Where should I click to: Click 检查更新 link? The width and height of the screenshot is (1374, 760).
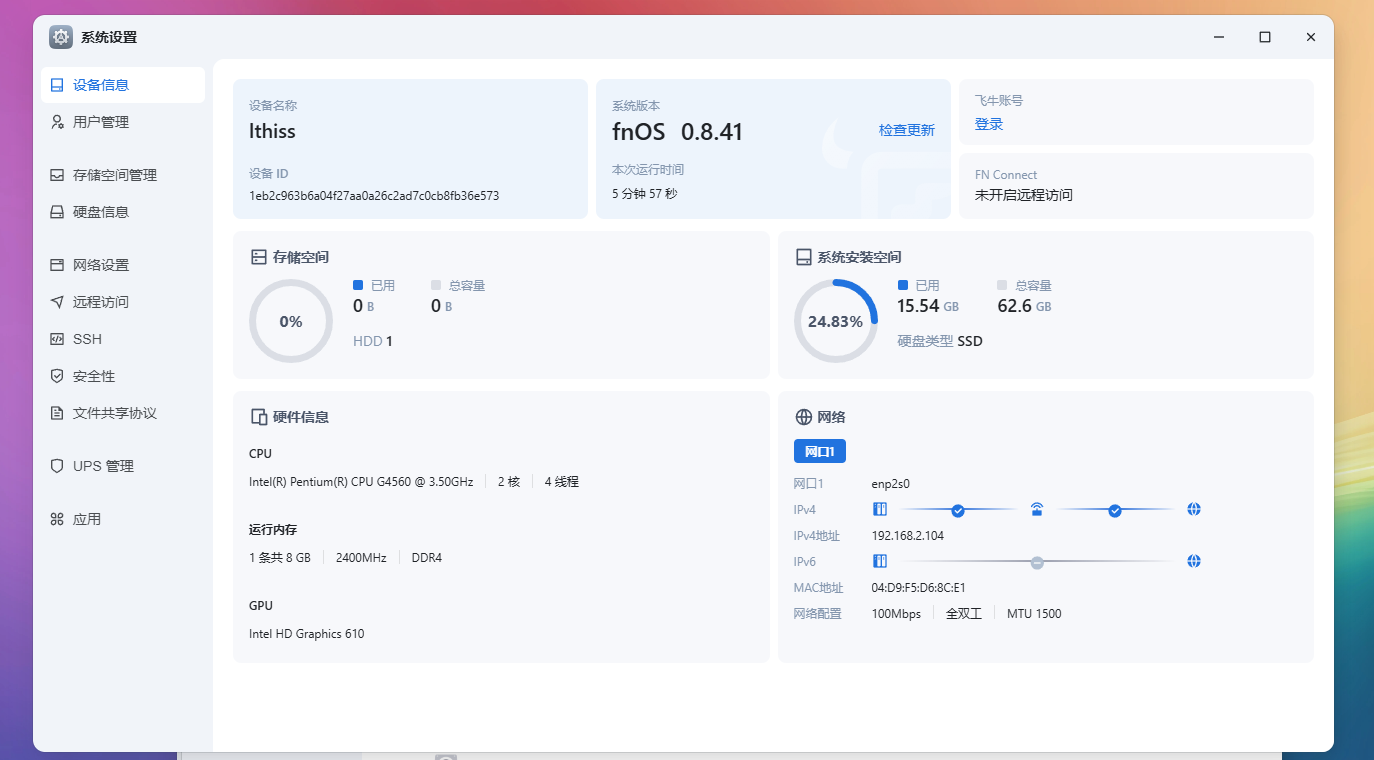click(907, 130)
